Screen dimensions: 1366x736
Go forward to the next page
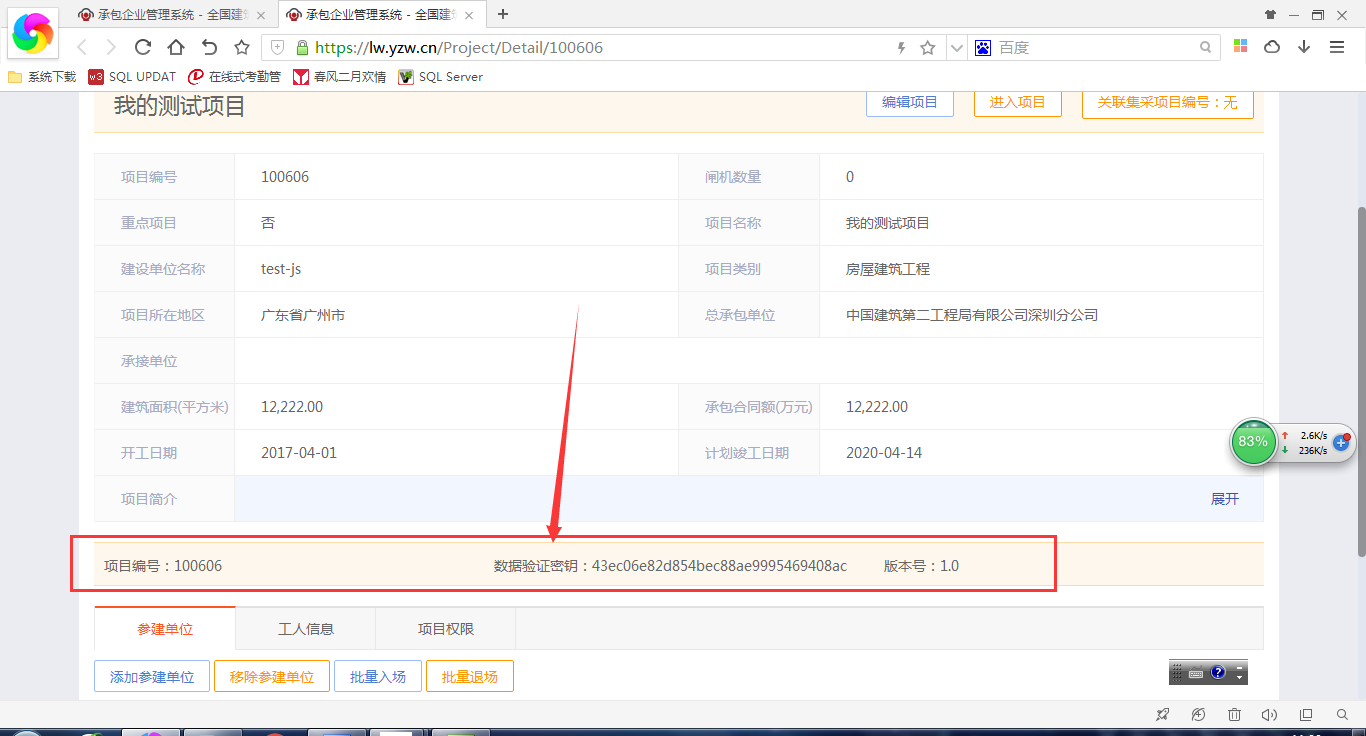(111, 47)
